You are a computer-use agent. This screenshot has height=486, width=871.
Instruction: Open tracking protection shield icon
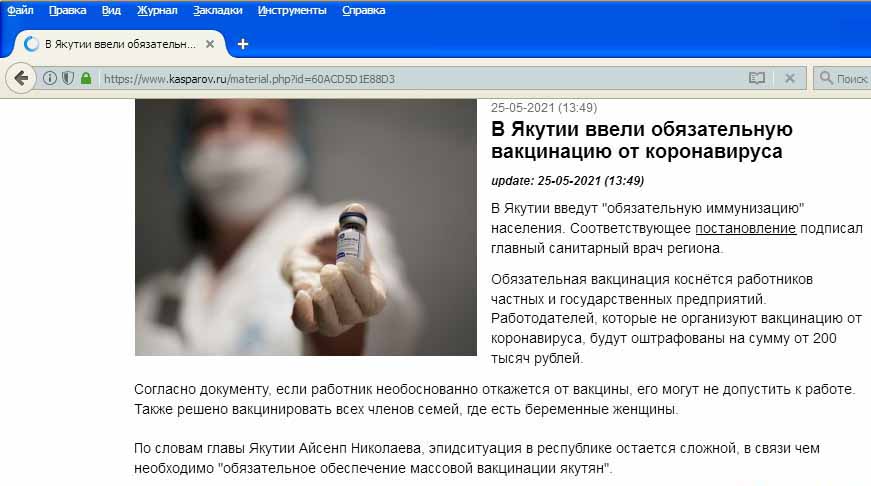click(x=68, y=78)
